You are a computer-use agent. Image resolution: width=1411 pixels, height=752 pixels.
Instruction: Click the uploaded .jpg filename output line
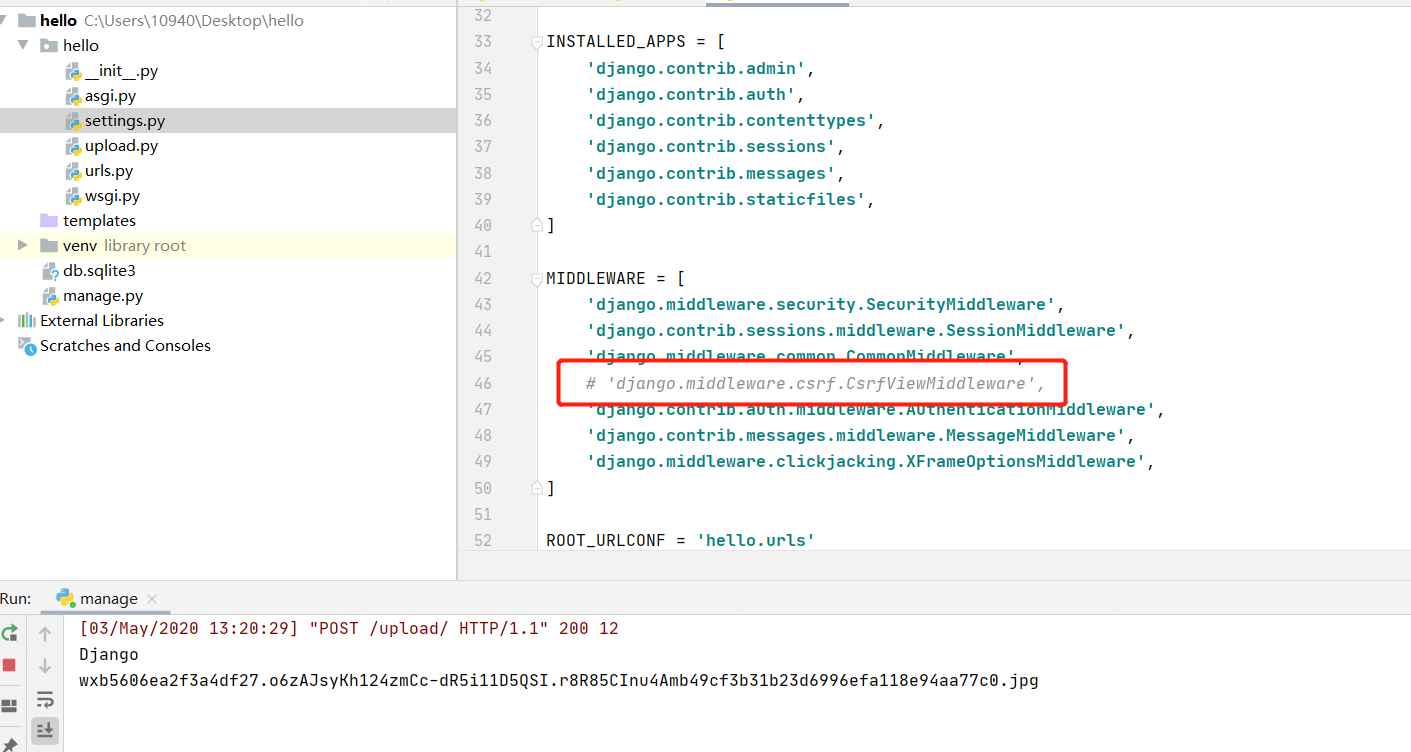[x=558, y=681]
